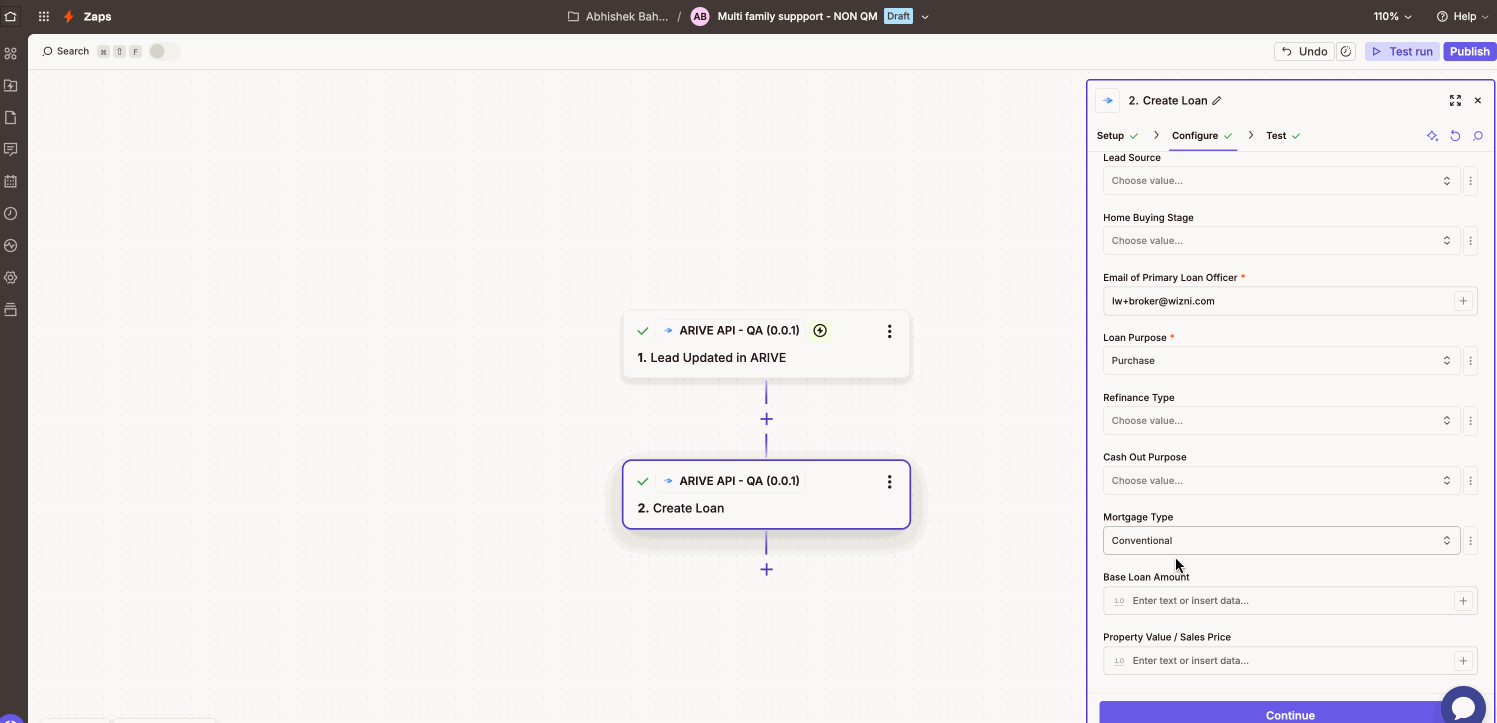This screenshot has height=723, width=1497.
Task: Open the history clock icon in left sidebar
Action: (x=11, y=213)
